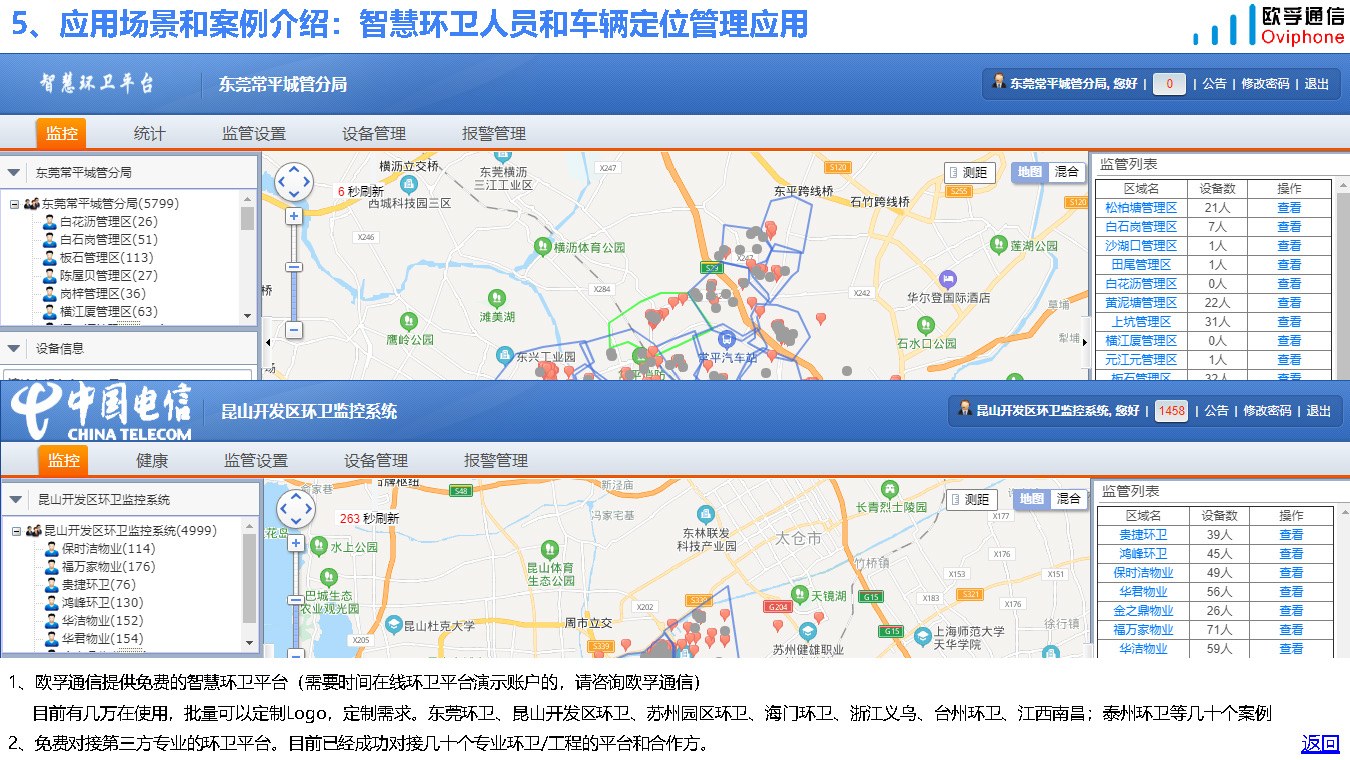1350x760 pixels.
Task: Click 水上公园 marker icon on 昆山 map
Action: [321, 546]
